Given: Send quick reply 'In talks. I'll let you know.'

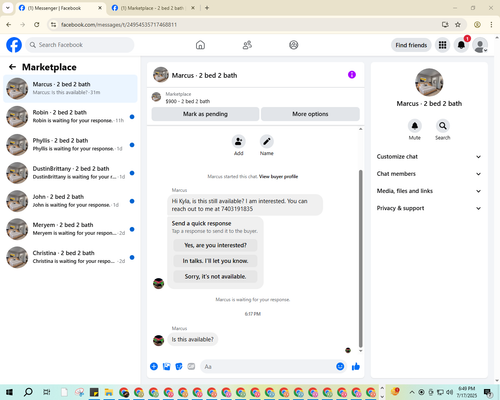Looking at the screenshot, I should [215, 261].
